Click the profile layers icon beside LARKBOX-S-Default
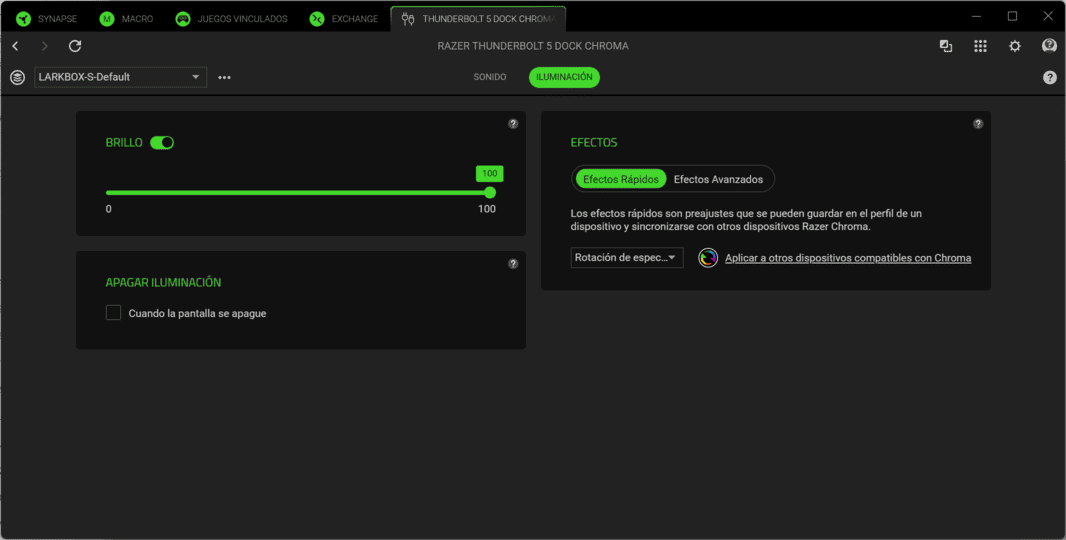Screen dimensions: 1066x540 pyautogui.click(x=17, y=77)
